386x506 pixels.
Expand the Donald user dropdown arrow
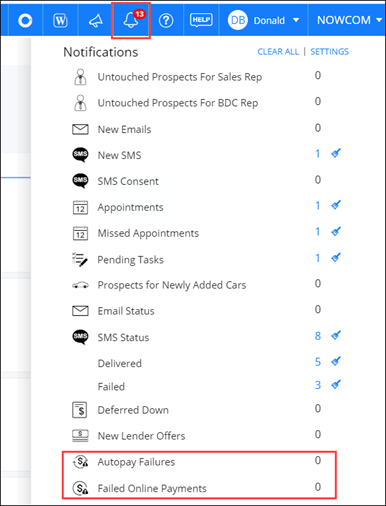point(296,20)
